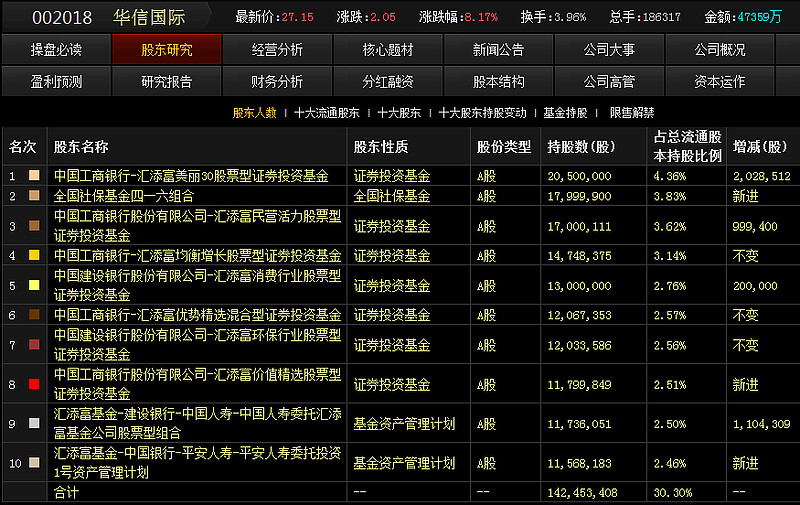Click change value 1,104,309
This screenshot has width=800, height=505.
pos(762,424)
